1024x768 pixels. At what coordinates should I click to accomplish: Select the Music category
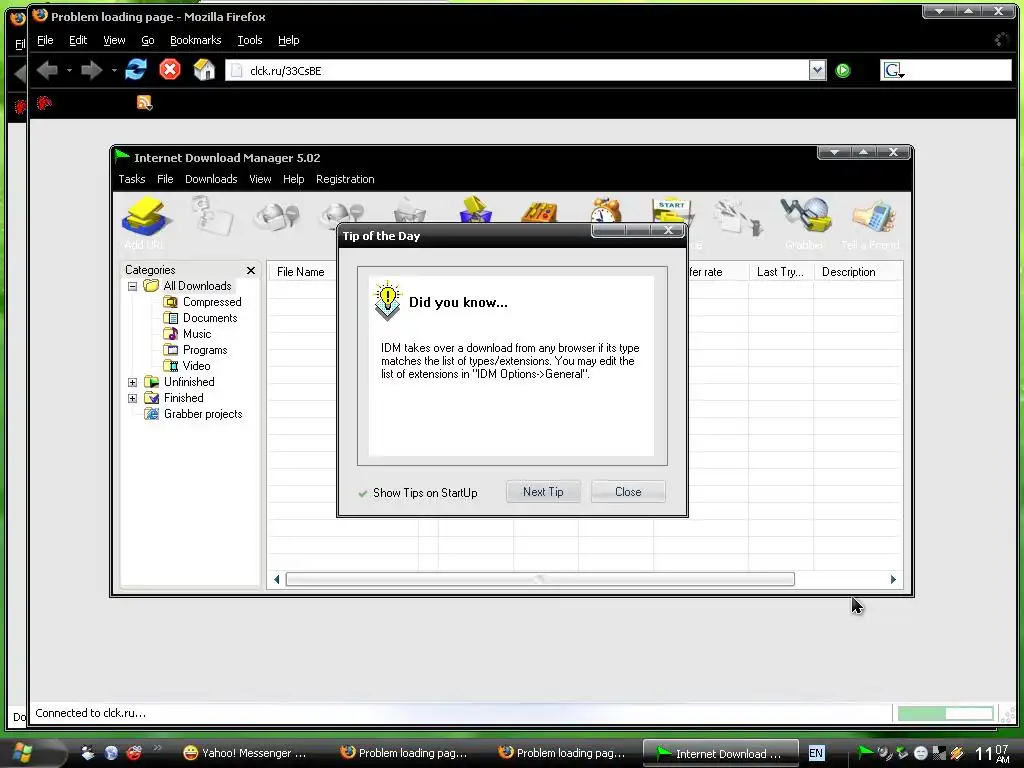coord(197,334)
